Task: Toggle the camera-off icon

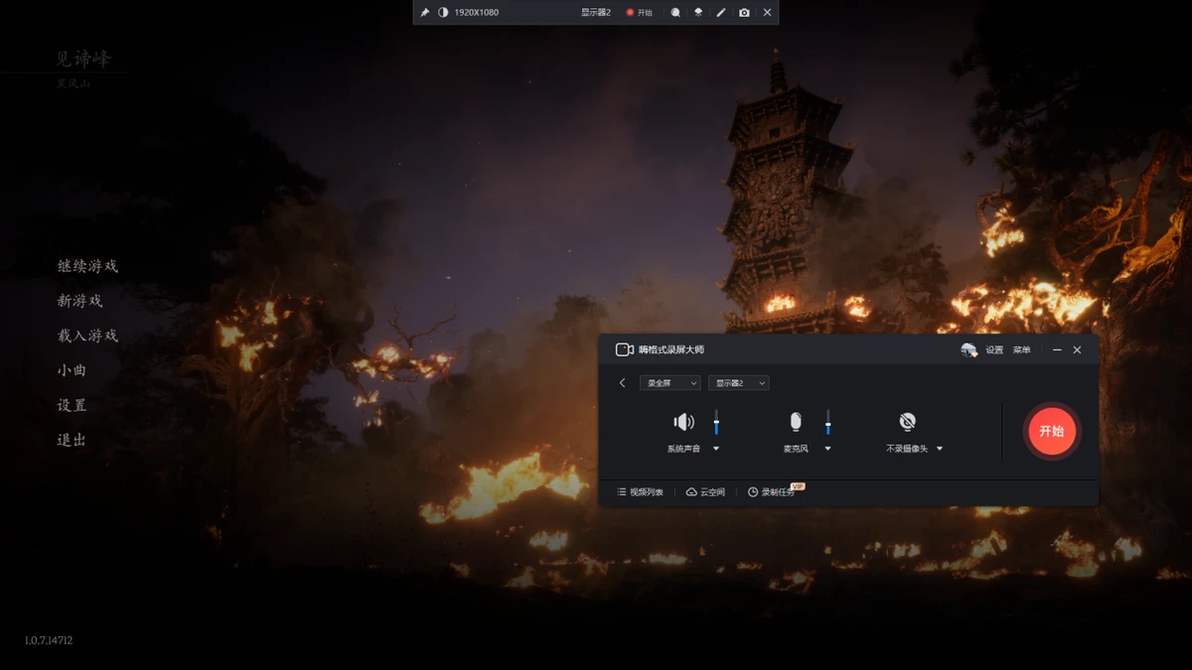Action: 907,421
